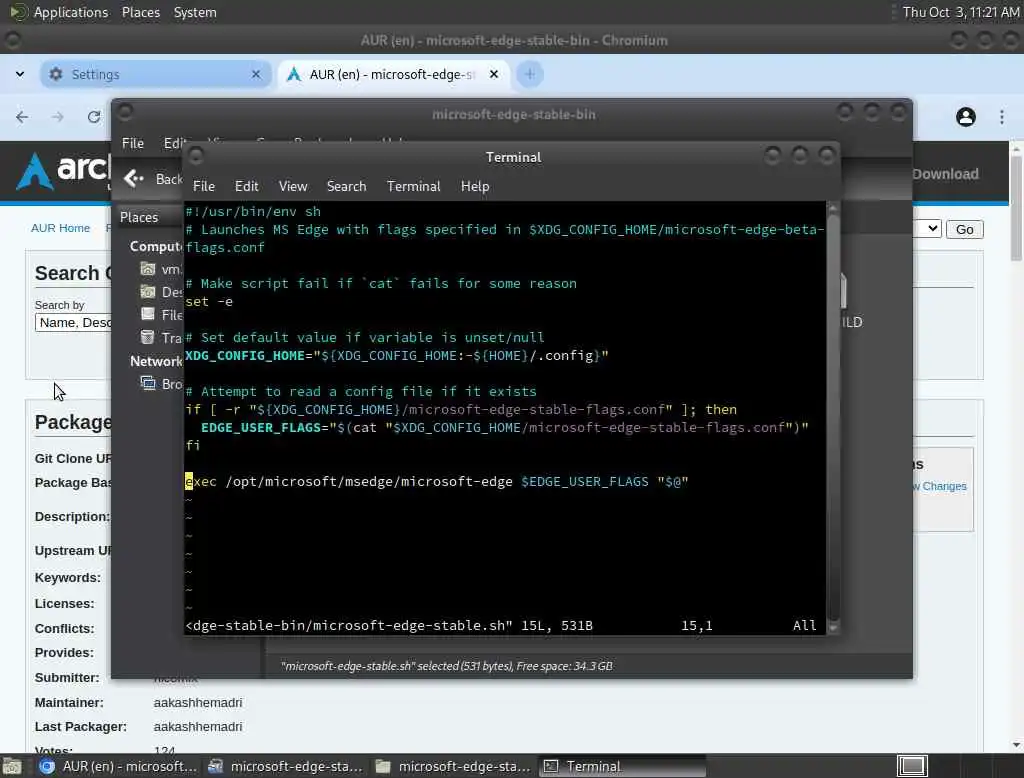1024x778 pixels.
Task: Click the exec line in vim editor
Action: pyautogui.click(x=436, y=481)
